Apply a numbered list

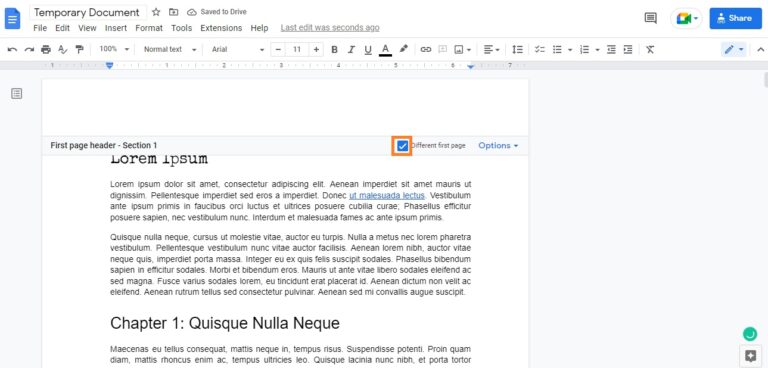(584, 49)
